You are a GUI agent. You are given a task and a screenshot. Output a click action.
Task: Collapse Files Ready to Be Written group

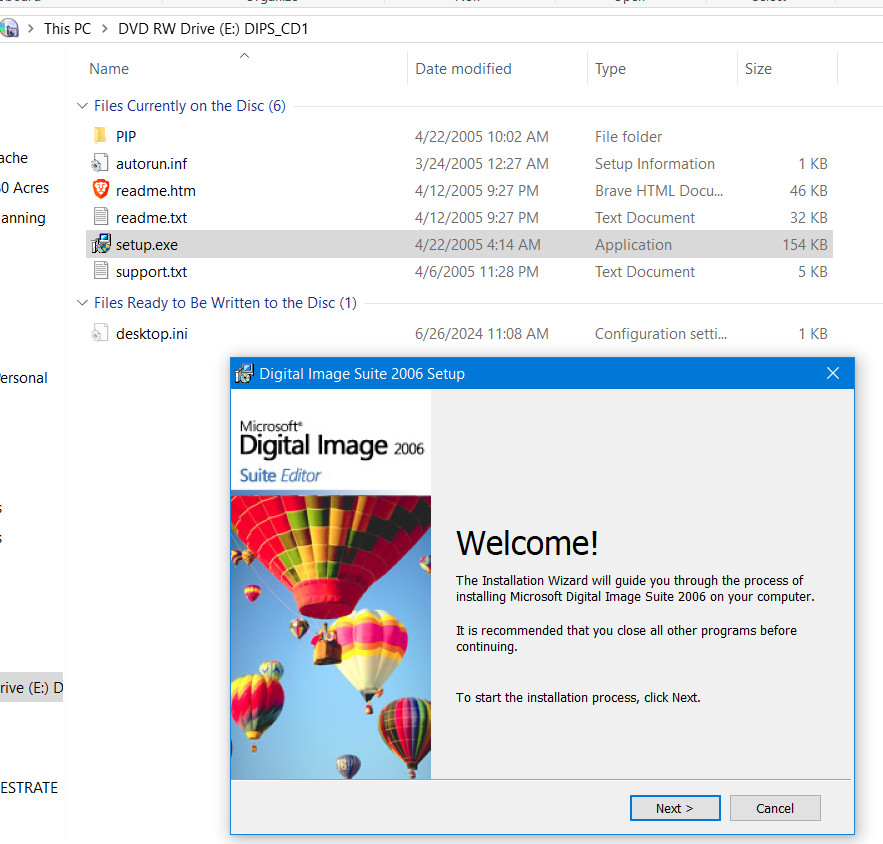point(82,302)
